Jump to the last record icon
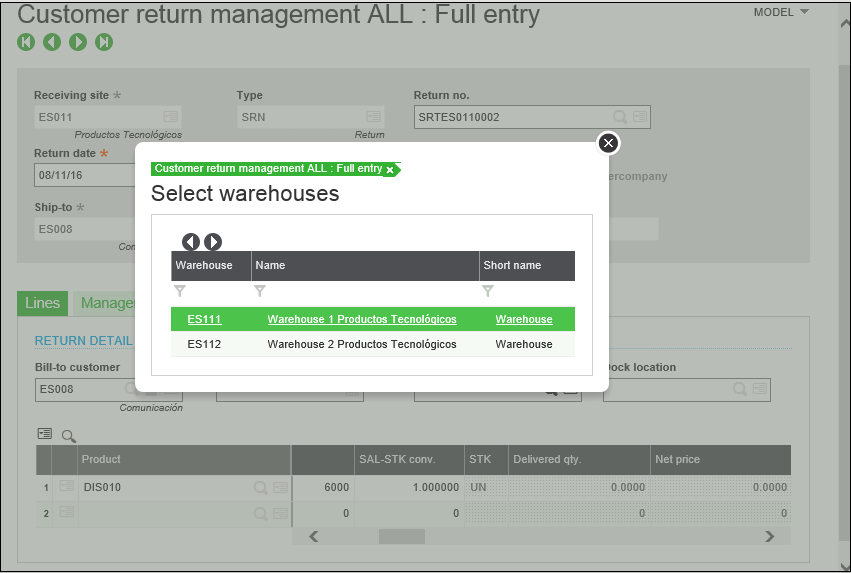Image resolution: width=851 pixels, height=573 pixels. [x=104, y=42]
